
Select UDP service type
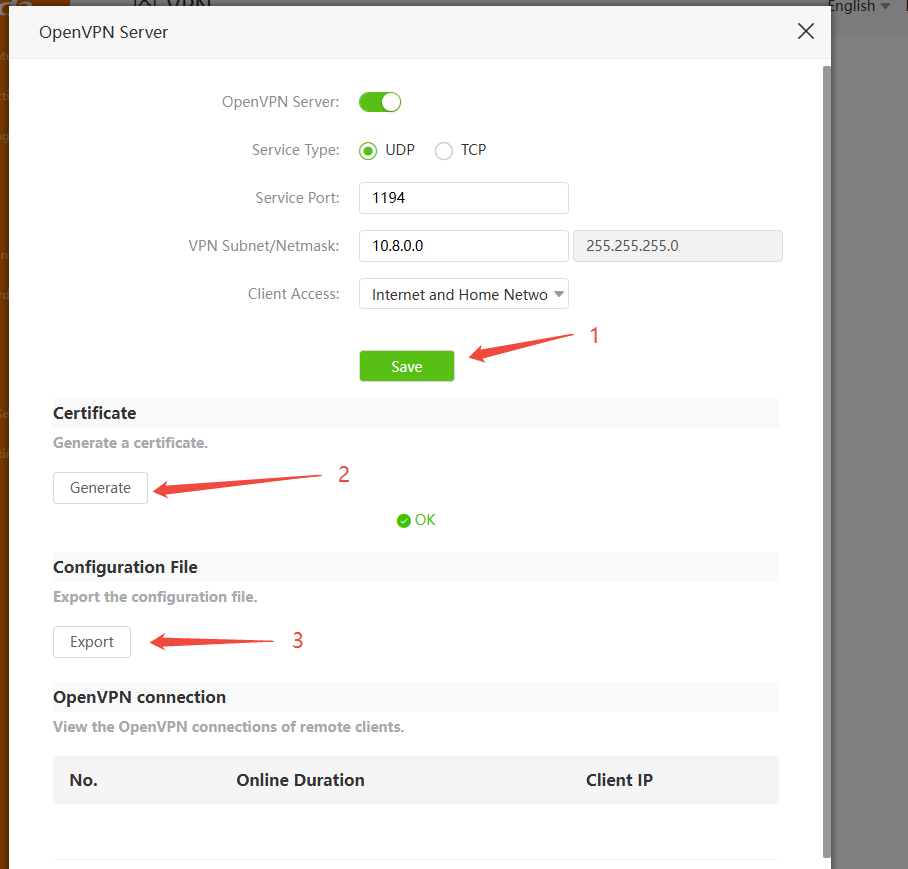coord(368,151)
